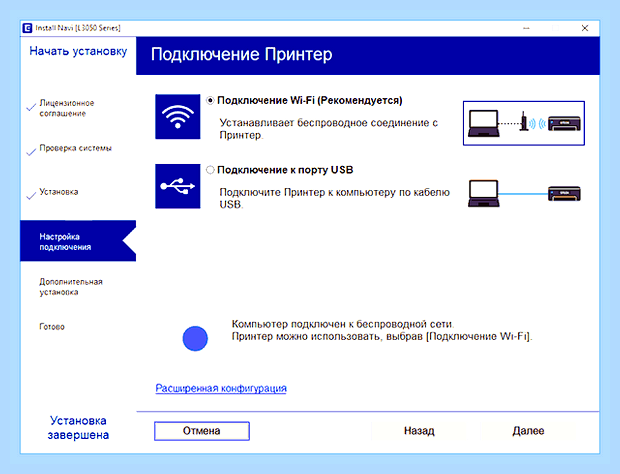Click the USB cable description text
620x474 pixels.
(335, 198)
